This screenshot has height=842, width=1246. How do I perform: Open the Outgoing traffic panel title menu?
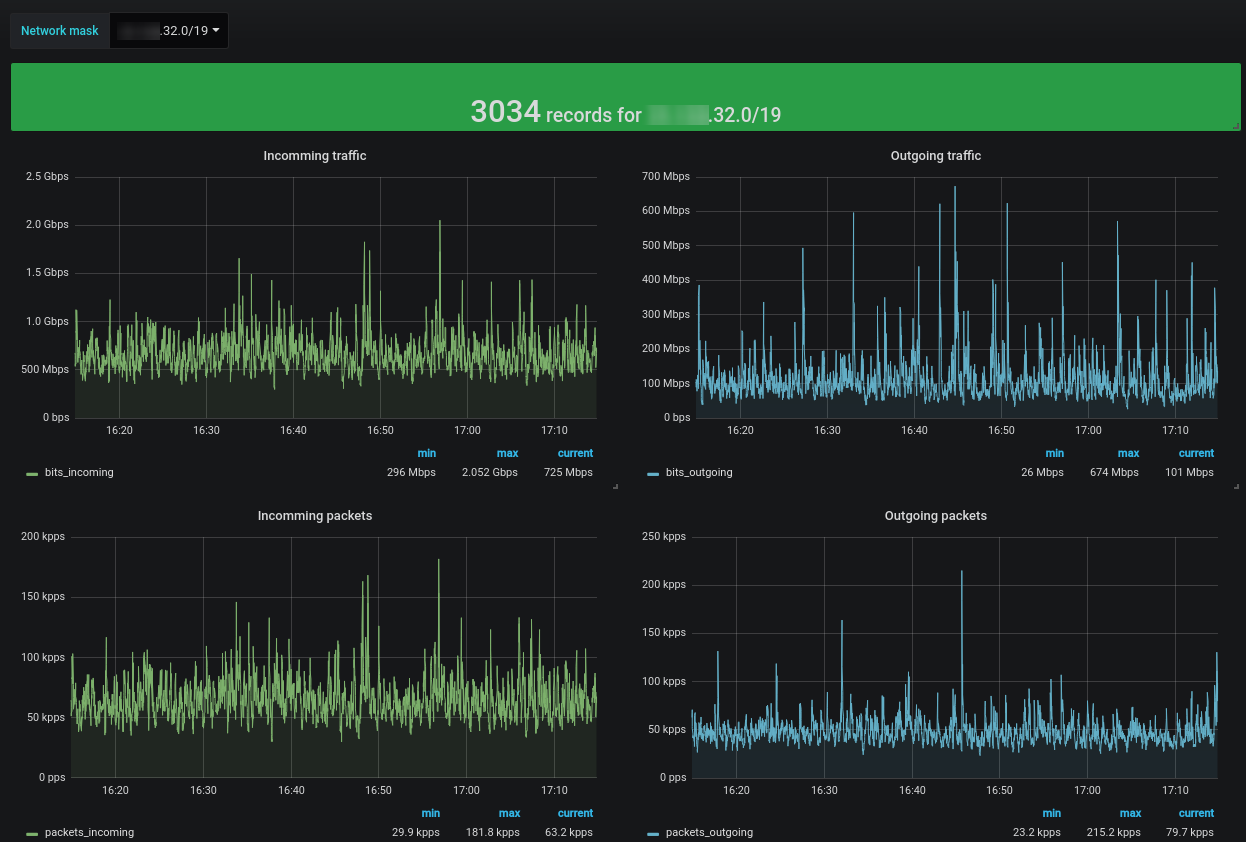pos(936,156)
